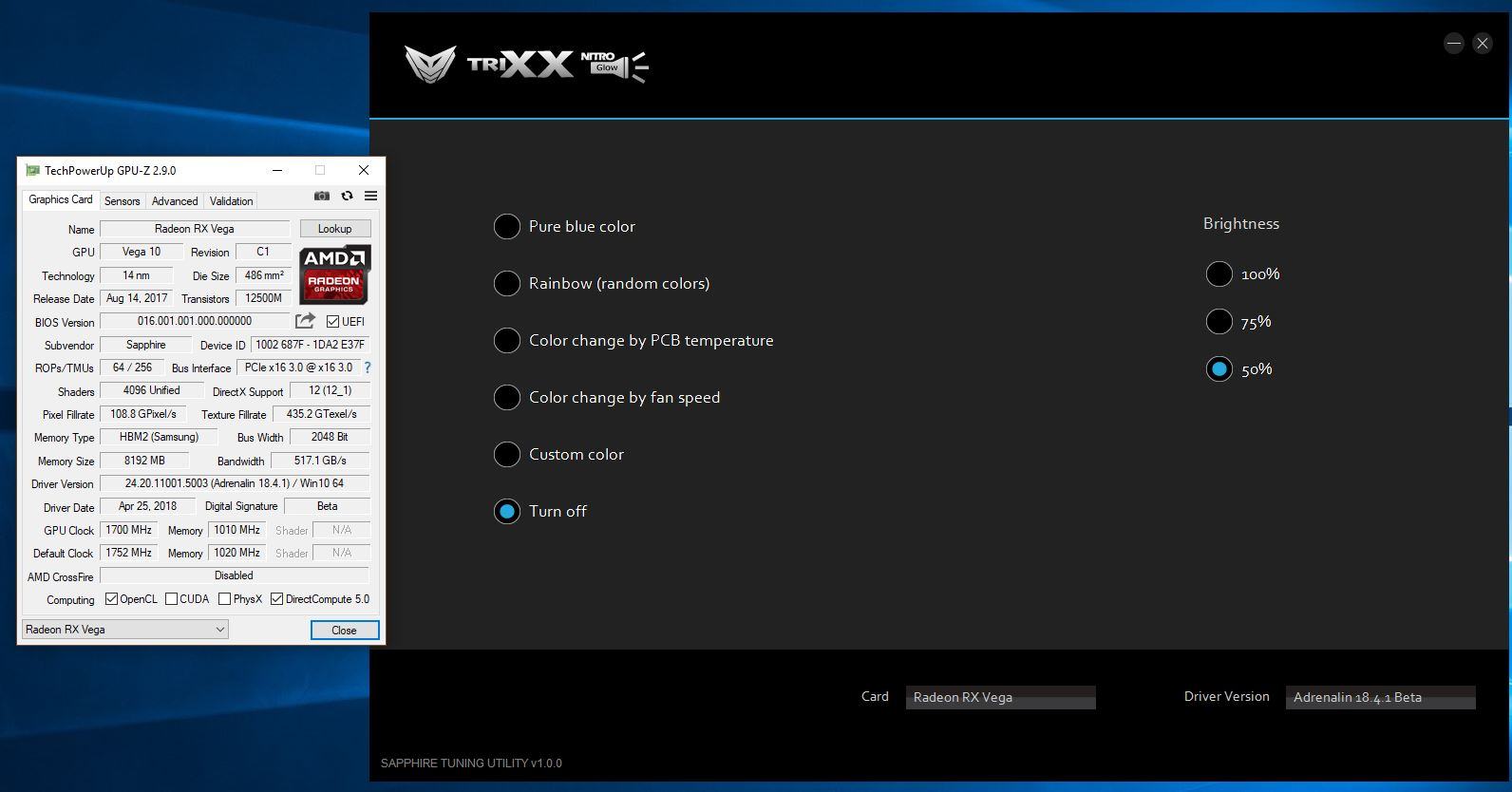Click the Pixel Fillrate 108.8 GPixel/s value
The image size is (1512, 792).
(x=142, y=414)
